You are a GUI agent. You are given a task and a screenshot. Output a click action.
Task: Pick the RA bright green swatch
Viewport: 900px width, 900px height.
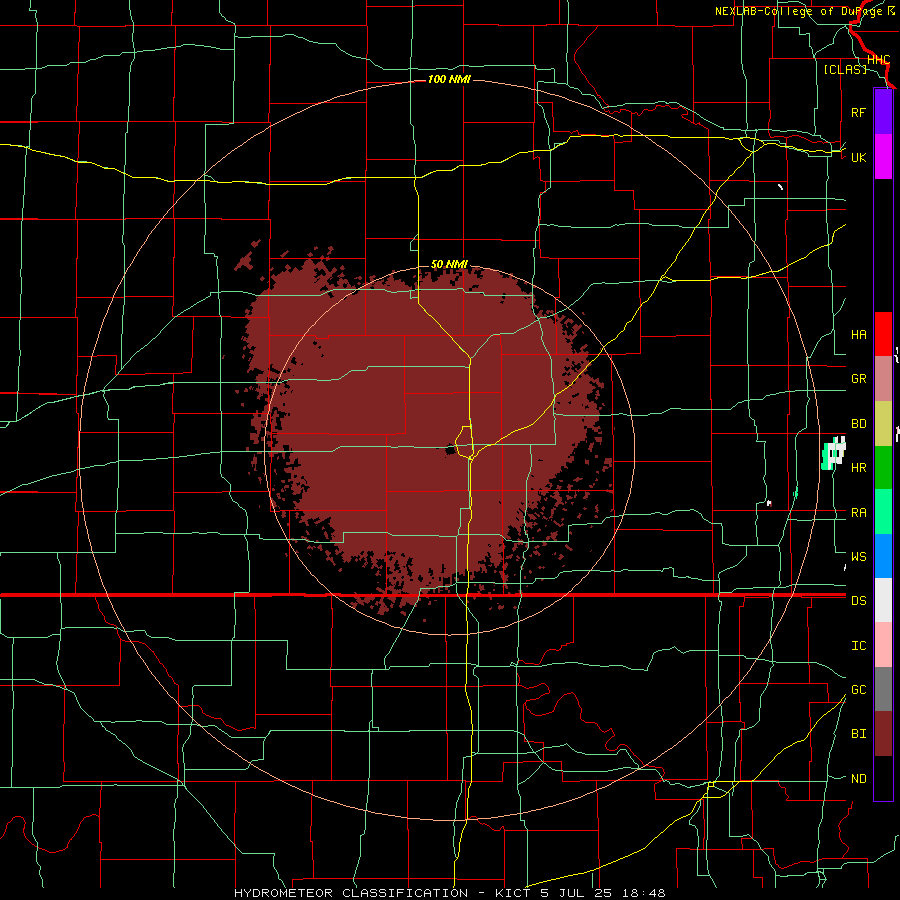tap(883, 512)
